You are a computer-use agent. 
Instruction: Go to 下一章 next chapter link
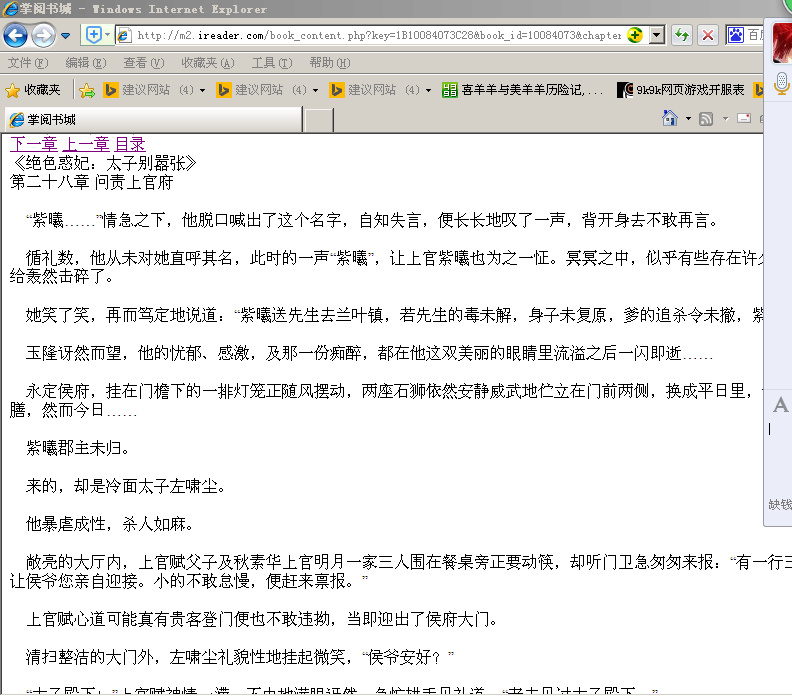point(34,144)
